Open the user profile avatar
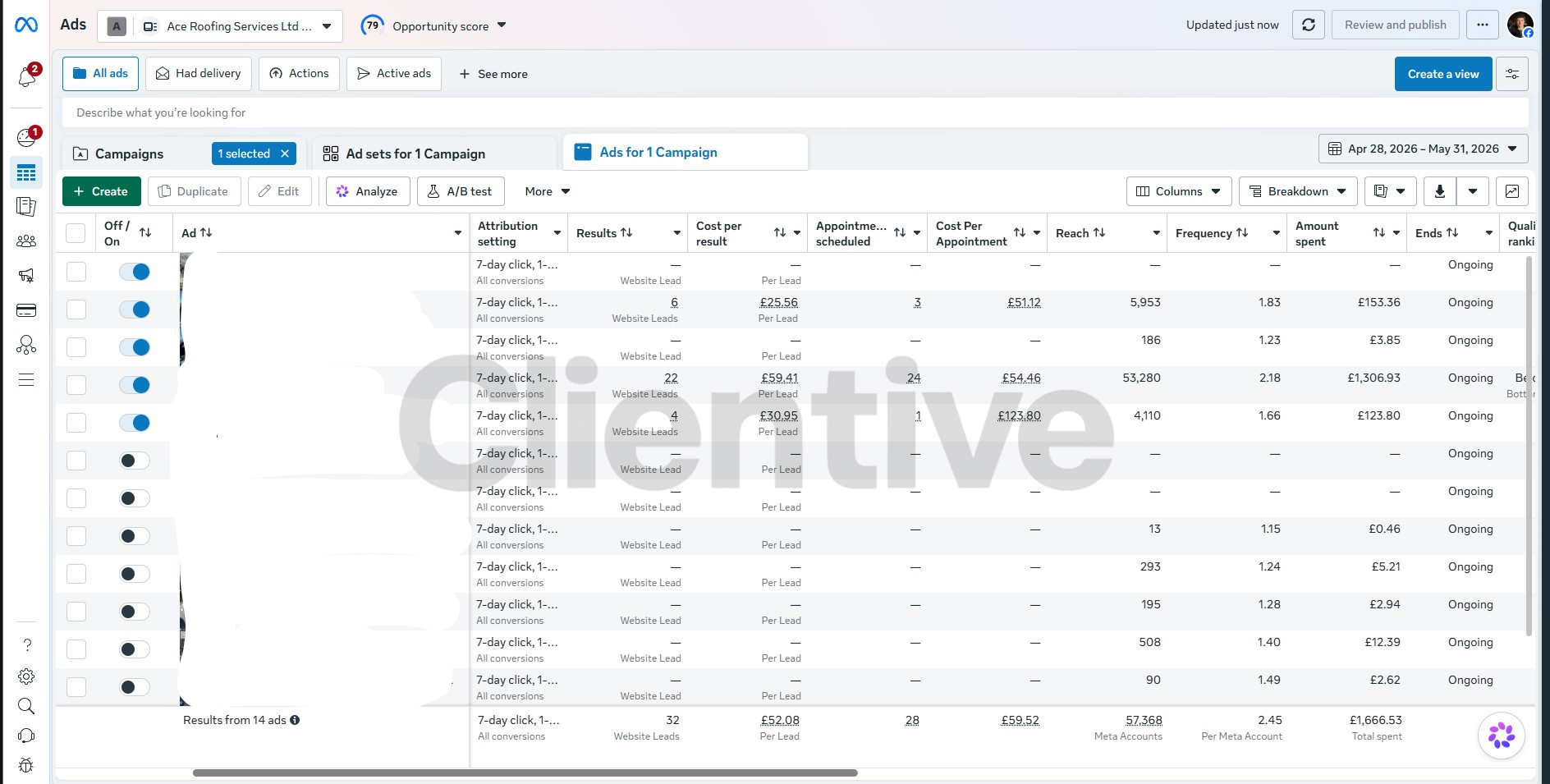 [1520, 25]
